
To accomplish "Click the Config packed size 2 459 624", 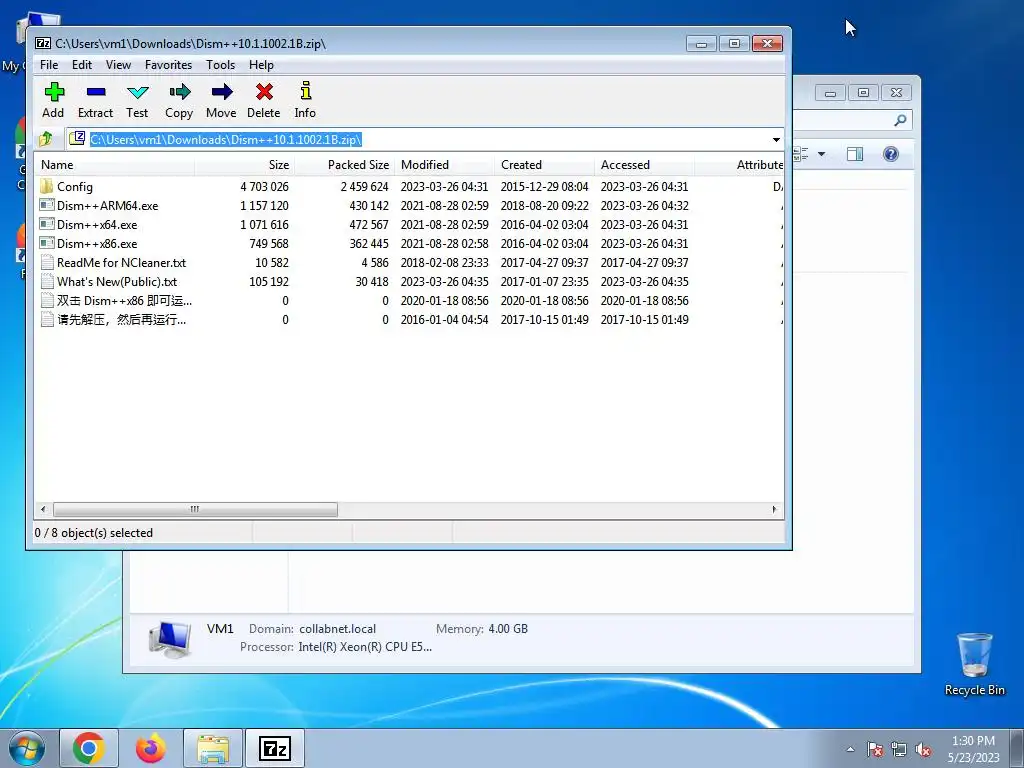I will pyautogui.click(x=364, y=186).
